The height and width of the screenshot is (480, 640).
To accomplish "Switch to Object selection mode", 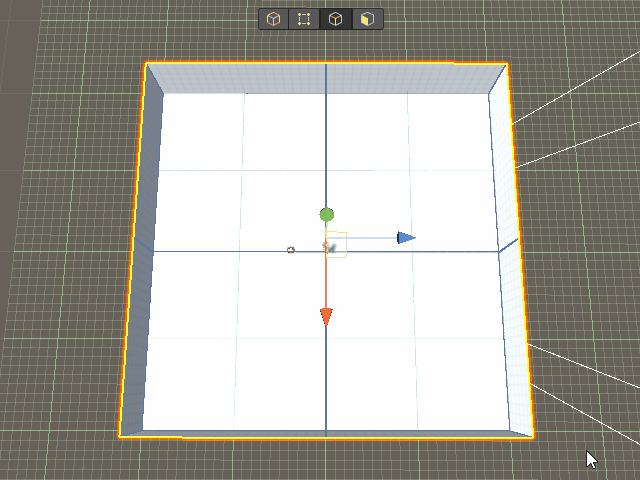I will coord(273,19).
